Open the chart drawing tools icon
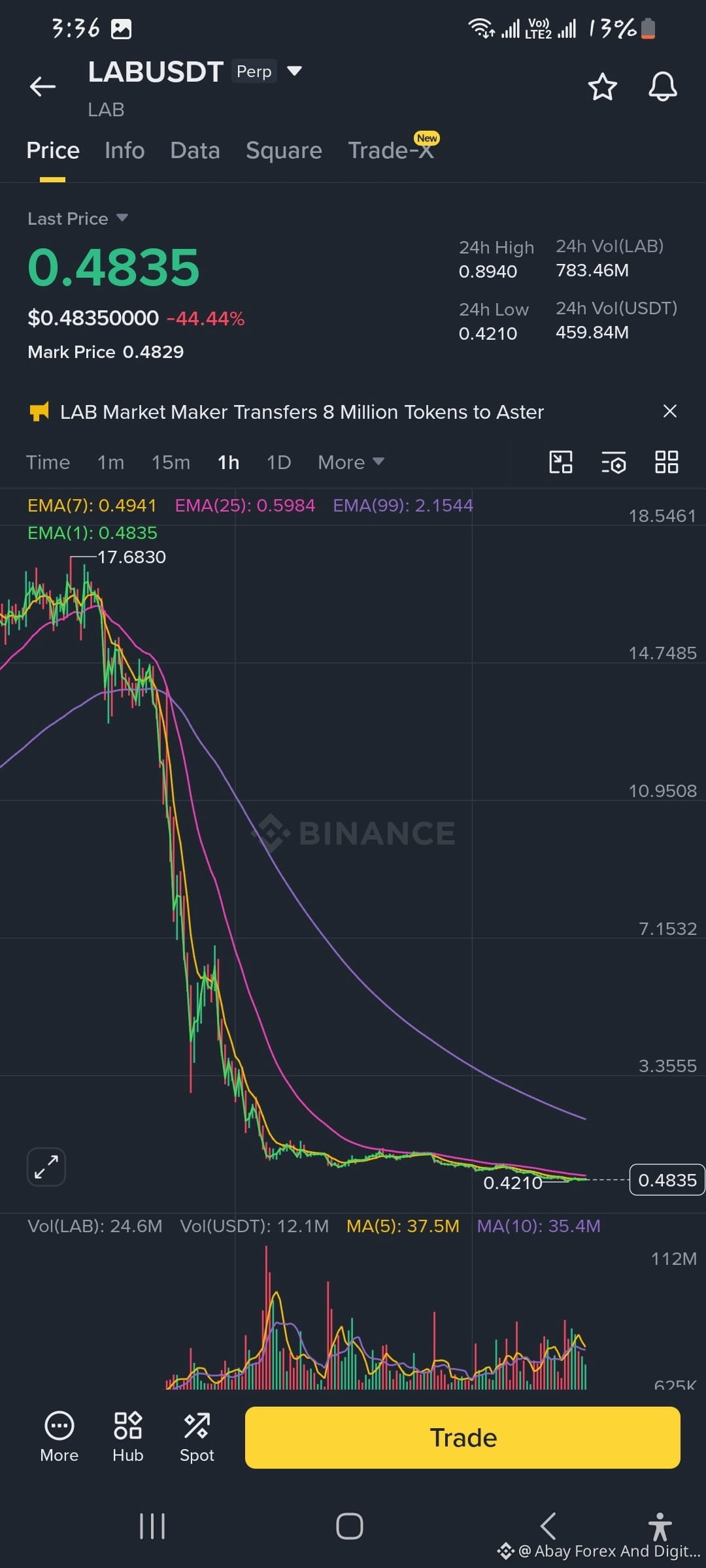706x1568 pixels. tap(561, 462)
